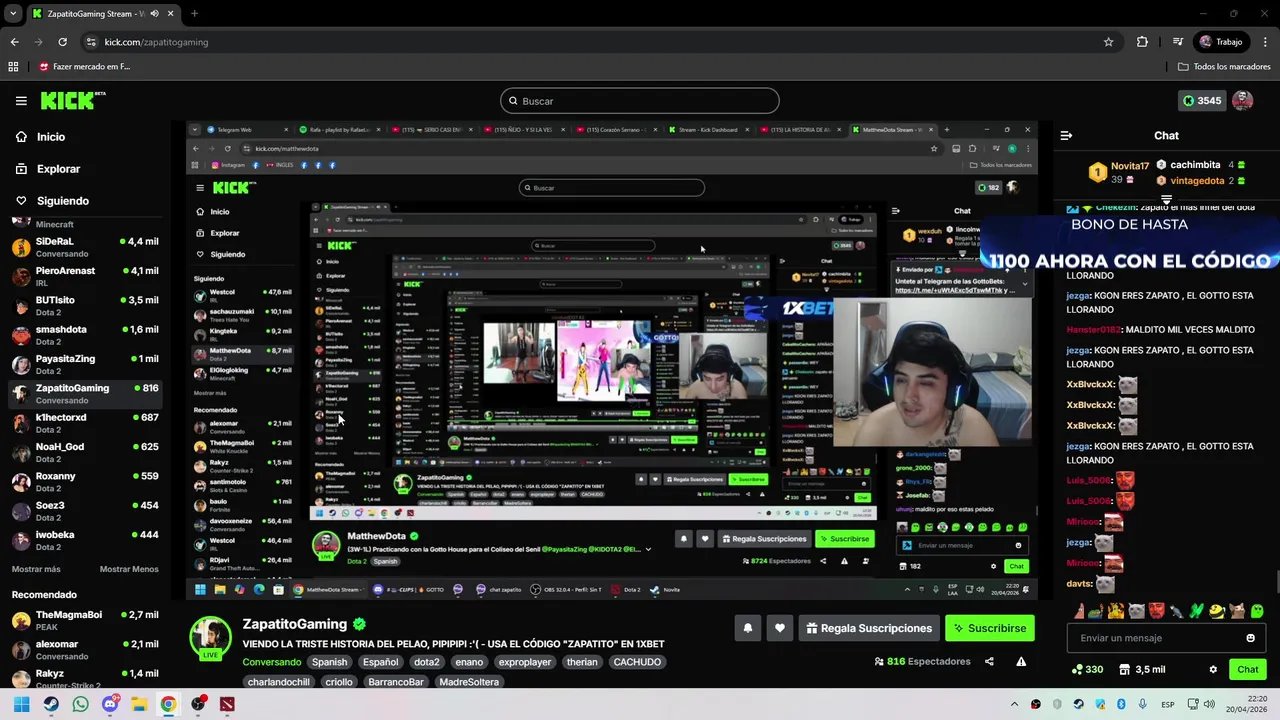Click the dota2 tag
The image size is (1280, 720).
(x=427, y=662)
